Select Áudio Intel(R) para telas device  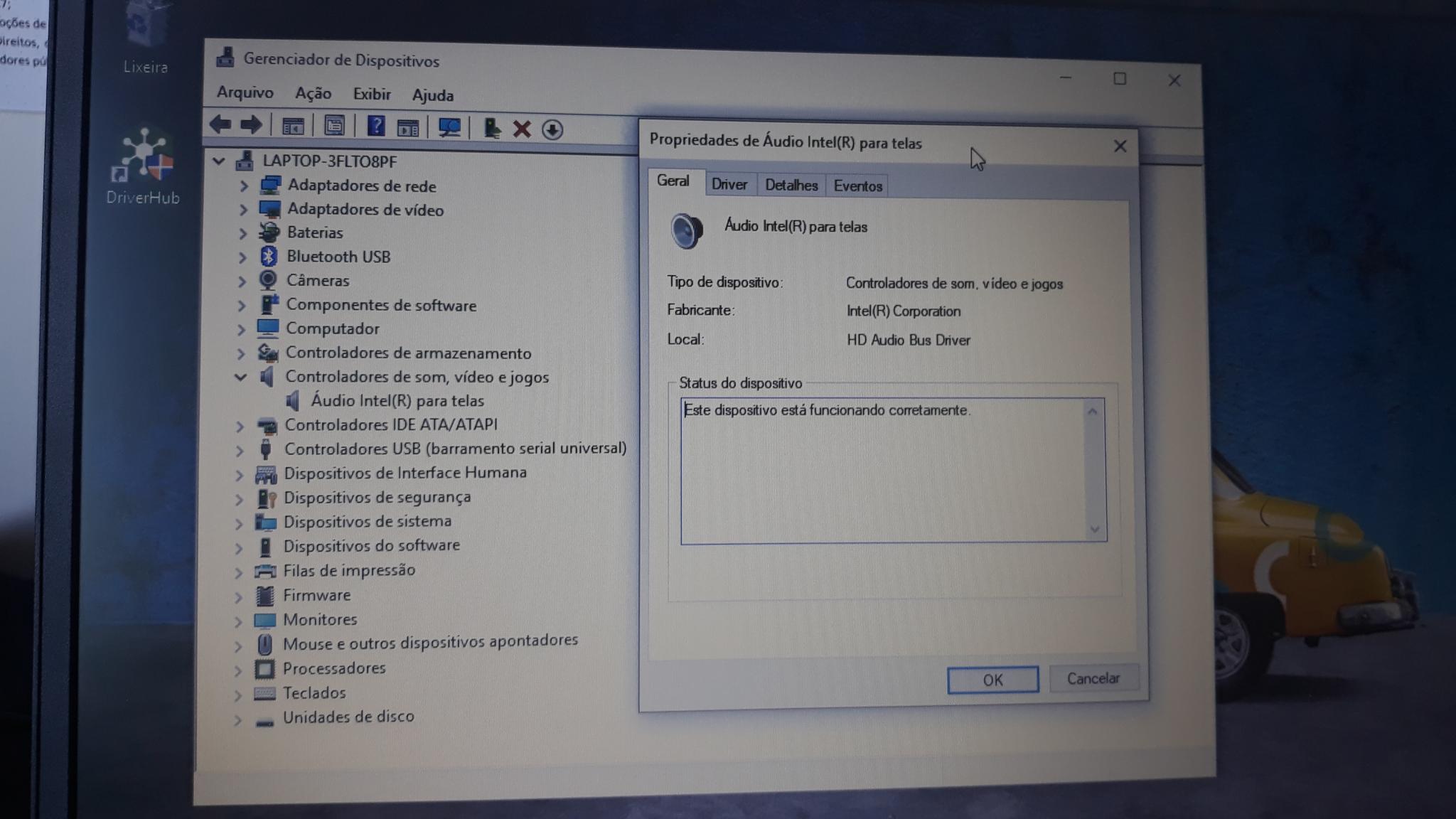397,401
